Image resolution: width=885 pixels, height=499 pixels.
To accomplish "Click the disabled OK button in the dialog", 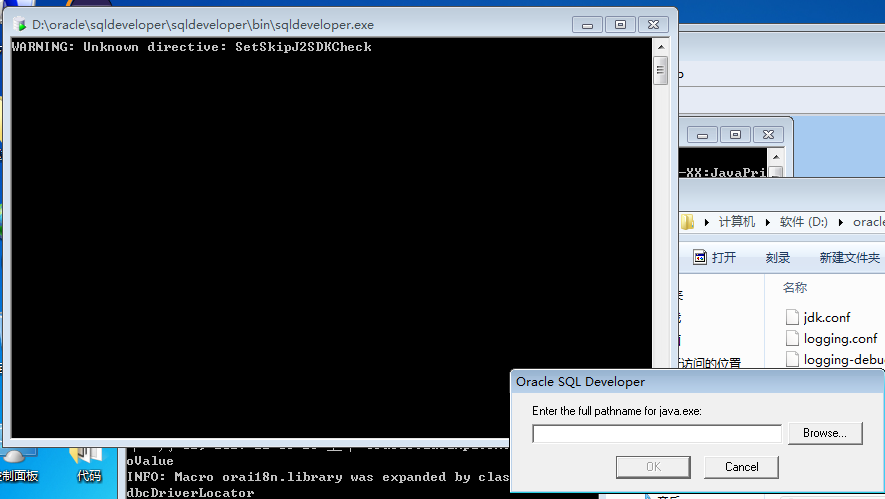I will click(653, 467).
